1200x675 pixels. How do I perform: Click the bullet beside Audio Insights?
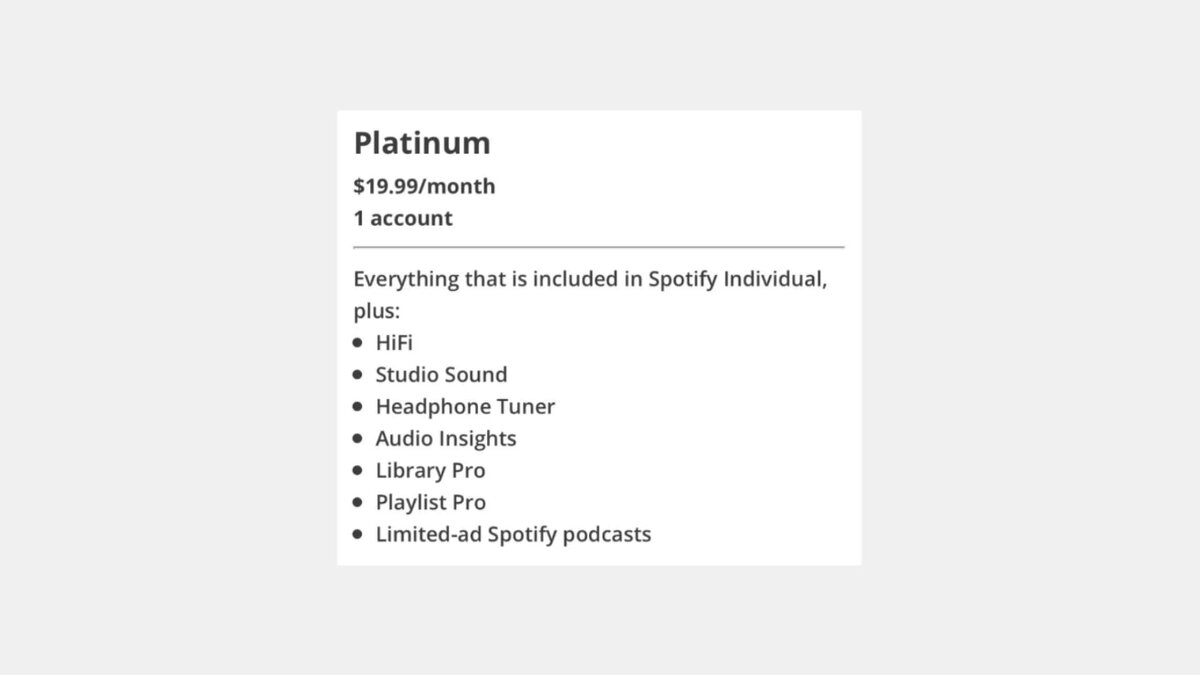358,438
